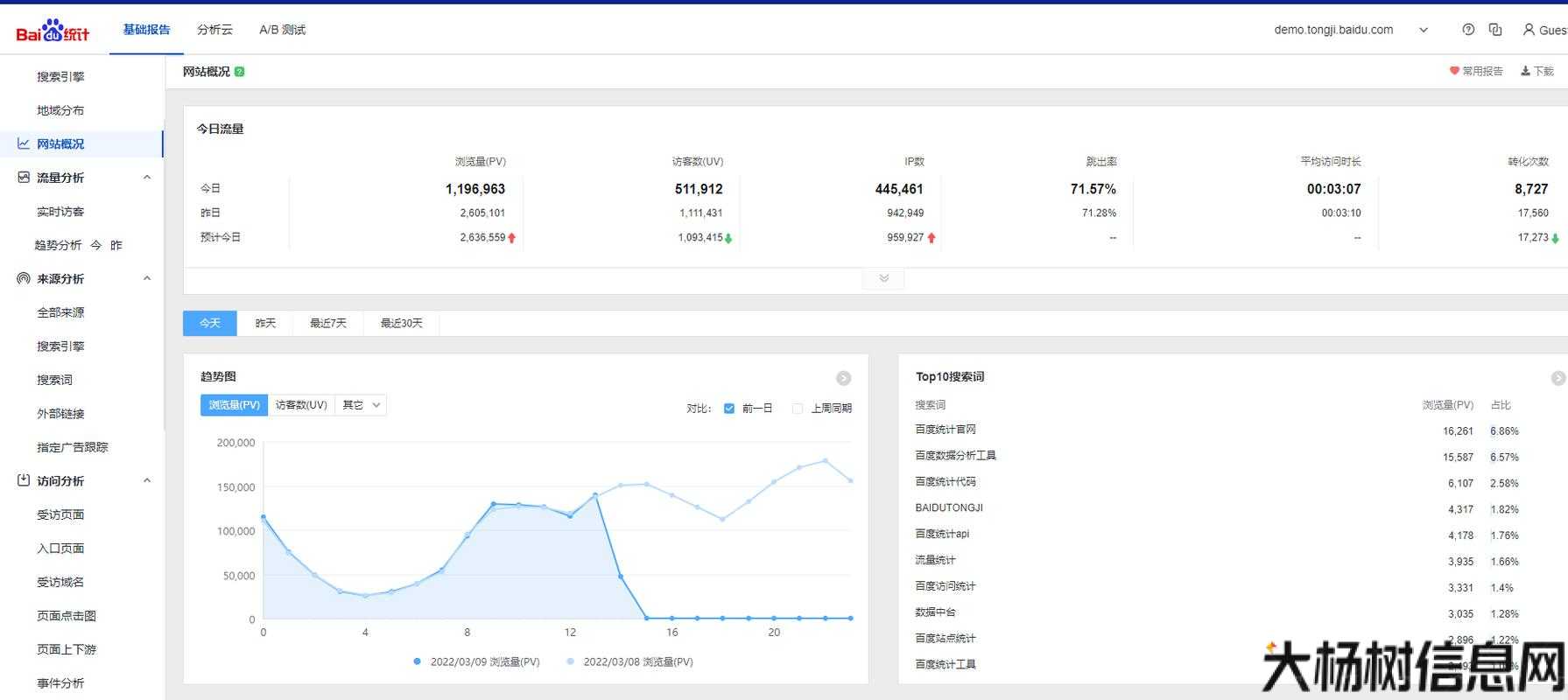
Task: Open 实时访客 in the sidebar
Action: [x=60, y=212]
